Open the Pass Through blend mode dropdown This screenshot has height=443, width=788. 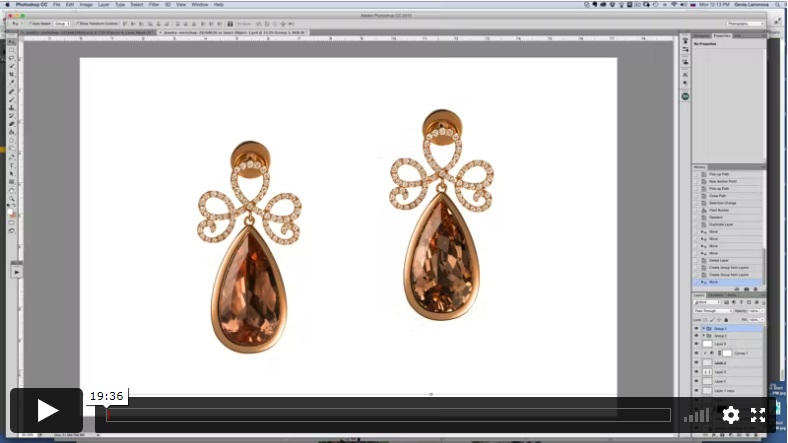pyautogui.click(x=713, y=311)
